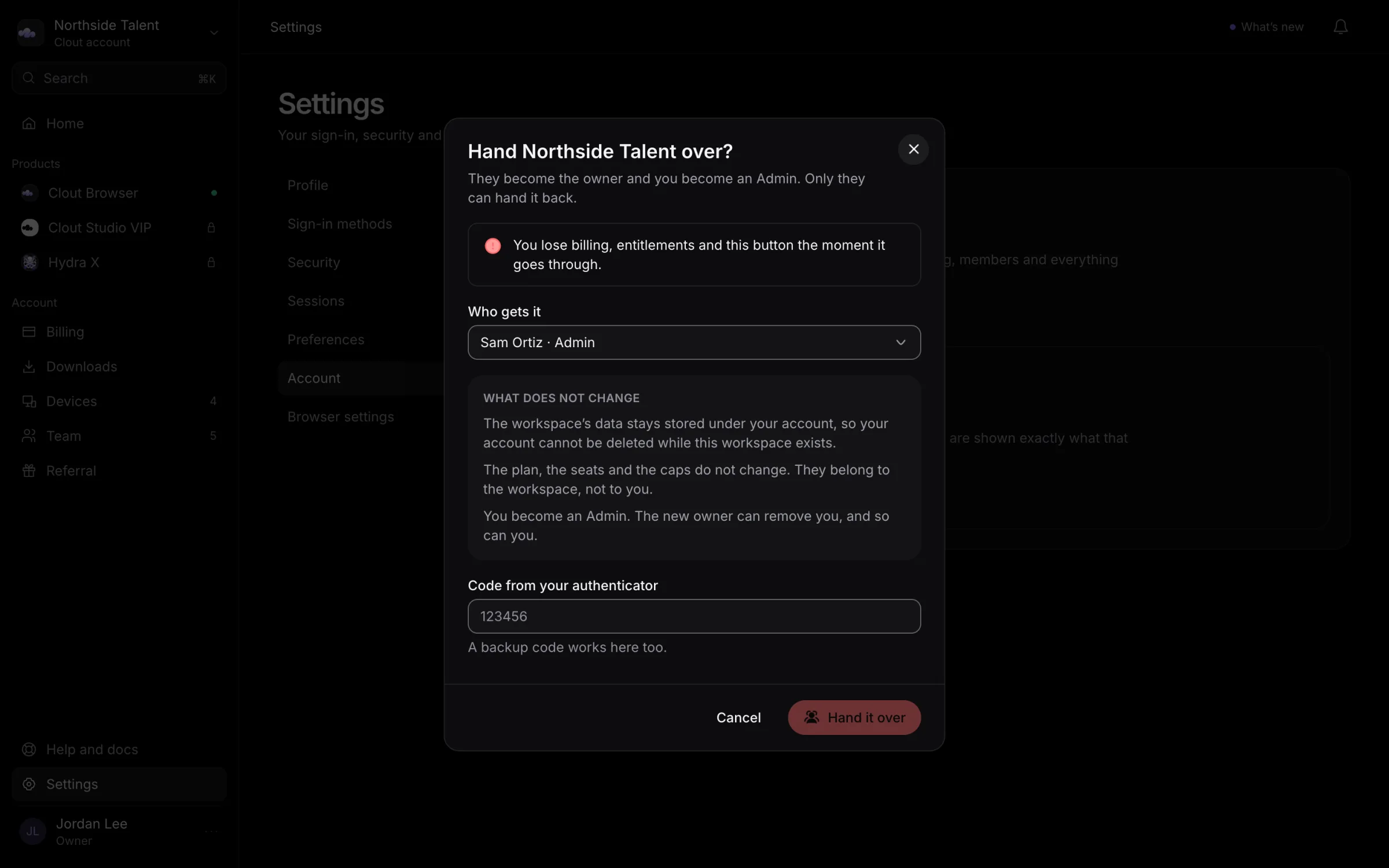The height and width of the screenshot is (868, 1389).
Task: Click the green status dot beside Clout Browser
Action: click(x=214, y=193)
